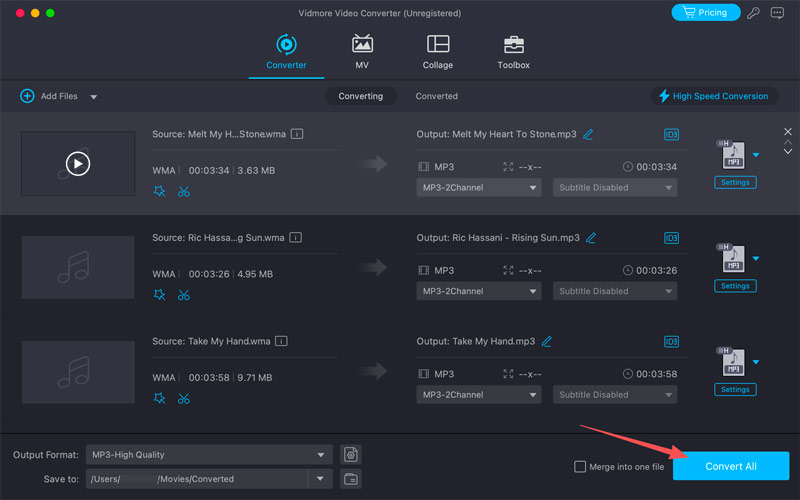Open custom profile settings icon beside Output Format

pyautogui.click(x=351, y=455)
